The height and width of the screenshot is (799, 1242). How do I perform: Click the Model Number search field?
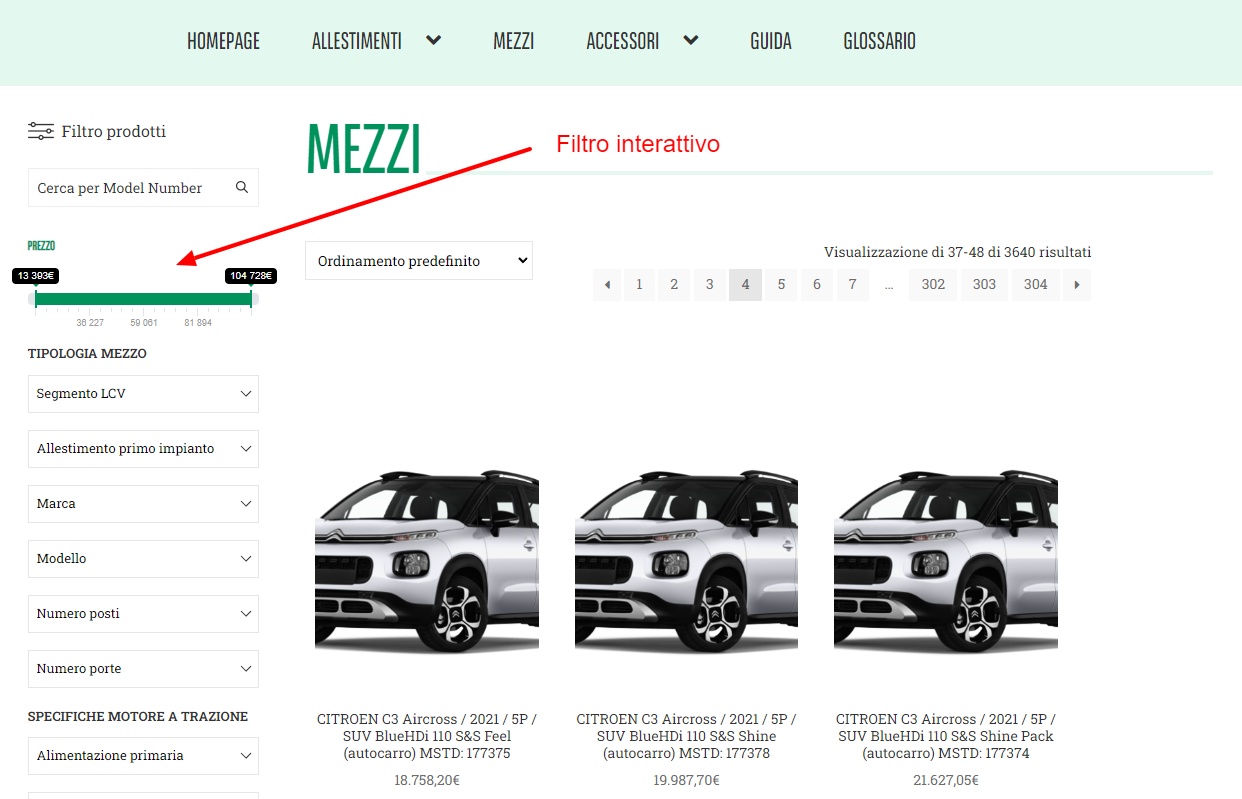[130, 188]
